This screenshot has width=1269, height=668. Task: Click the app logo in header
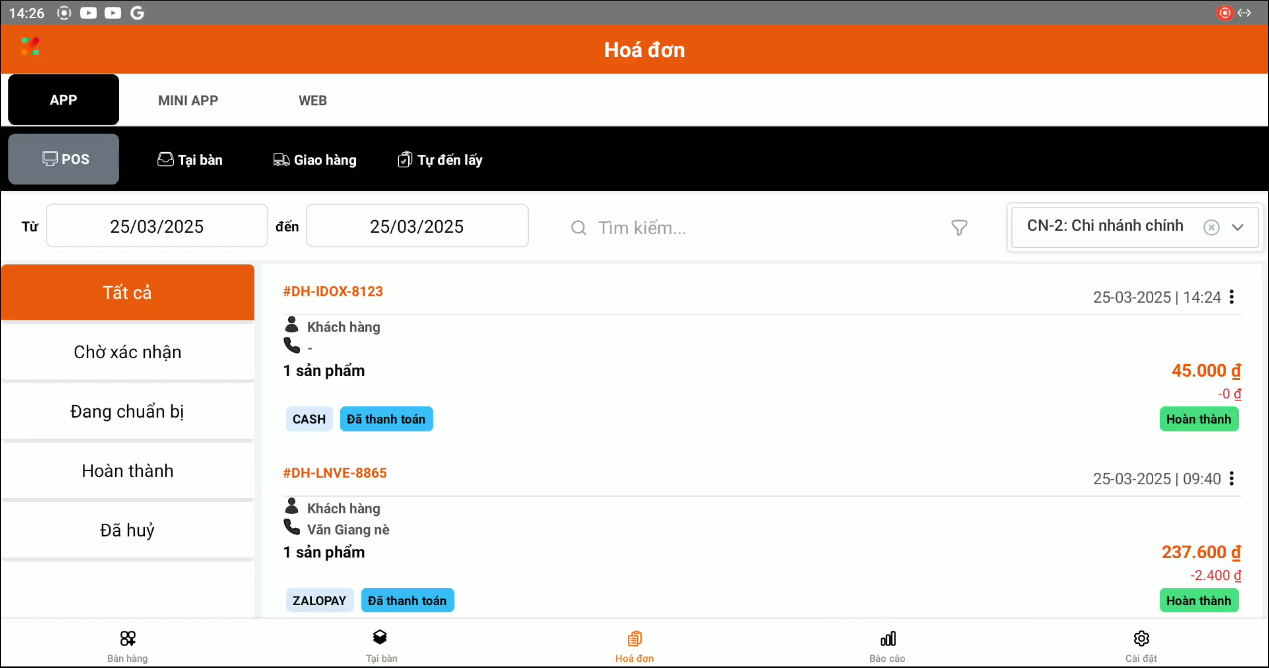(30, 47)
